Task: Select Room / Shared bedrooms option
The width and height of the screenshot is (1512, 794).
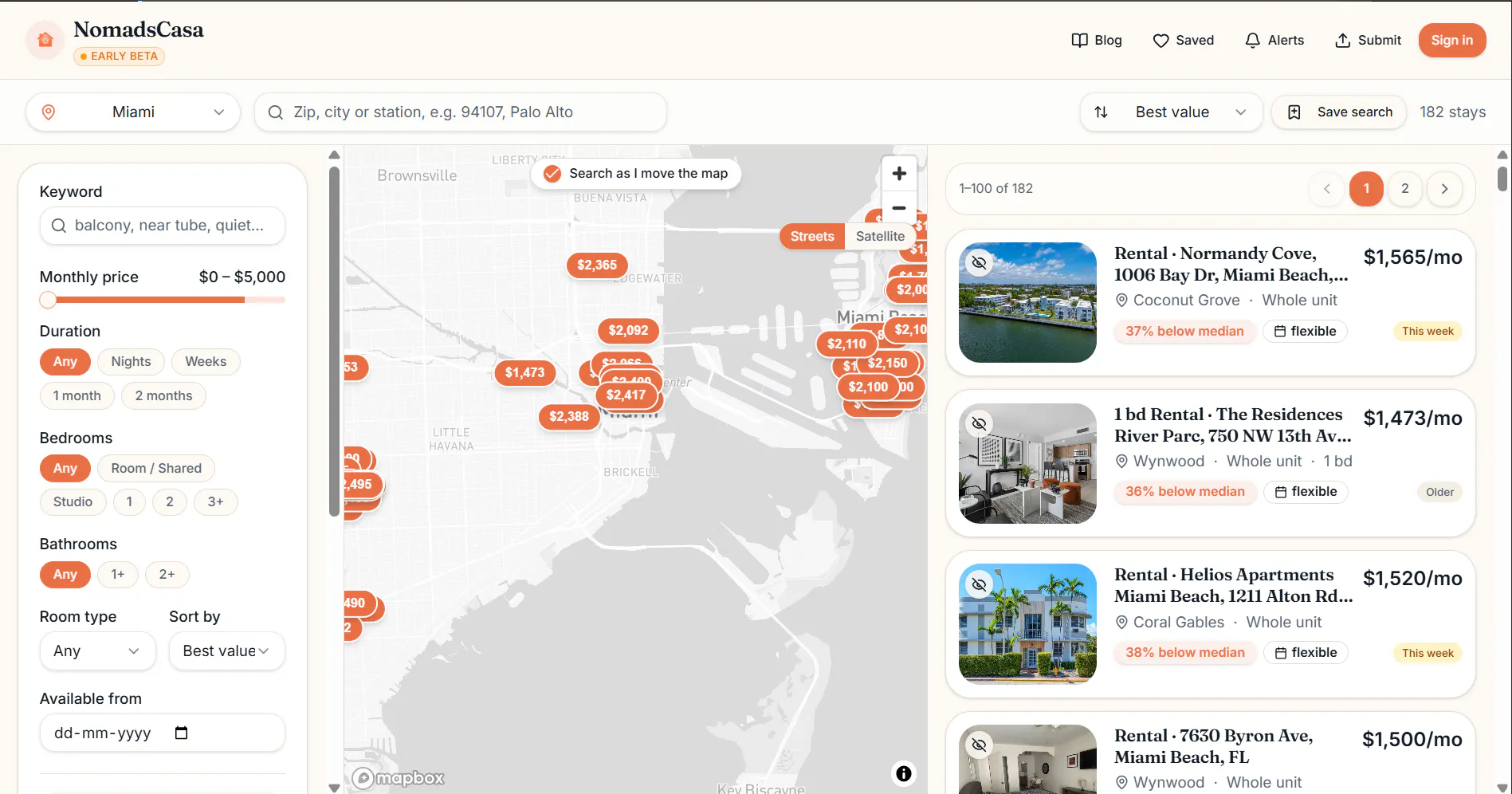Action: click(x=156, y=469)
